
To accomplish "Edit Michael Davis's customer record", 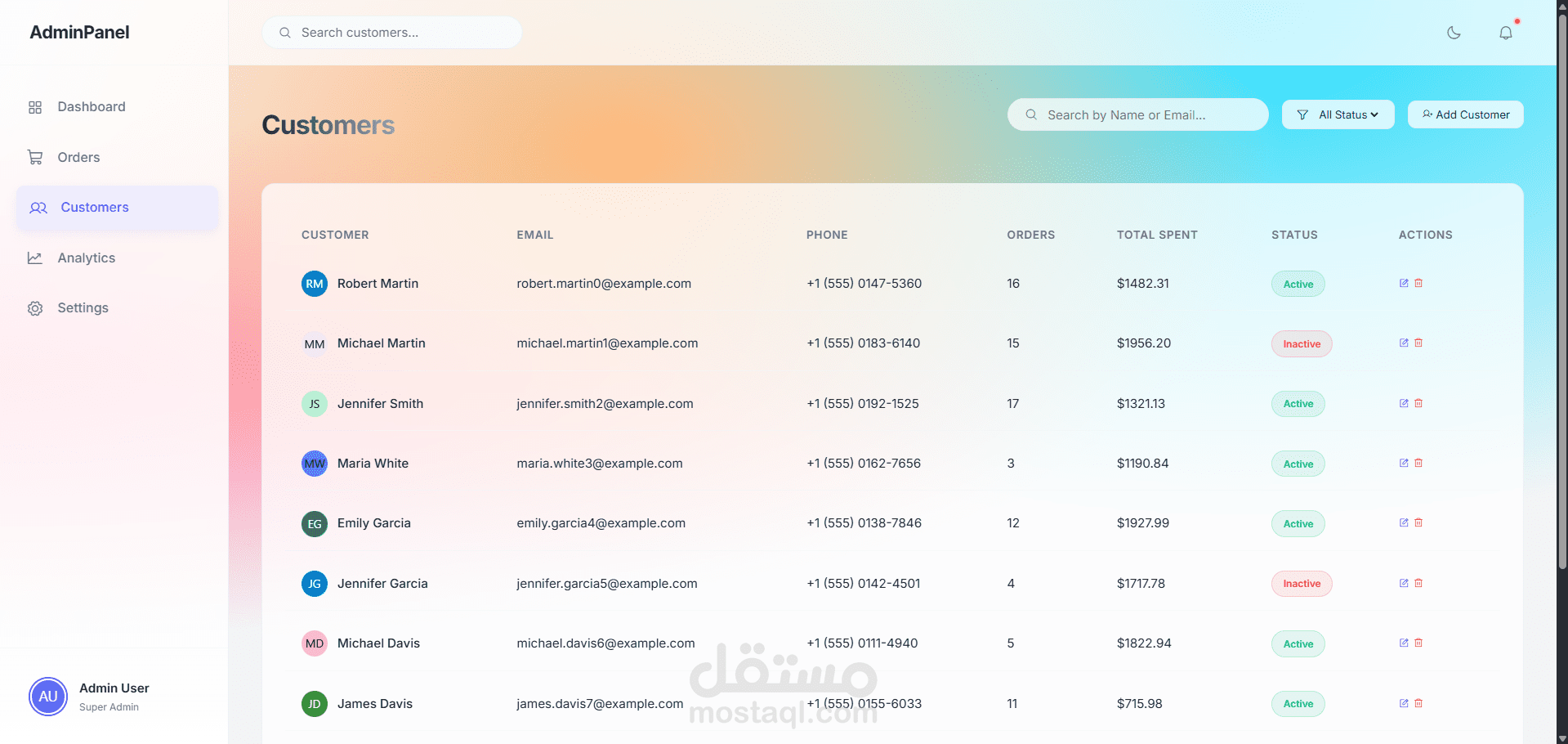I will 1404,643.
